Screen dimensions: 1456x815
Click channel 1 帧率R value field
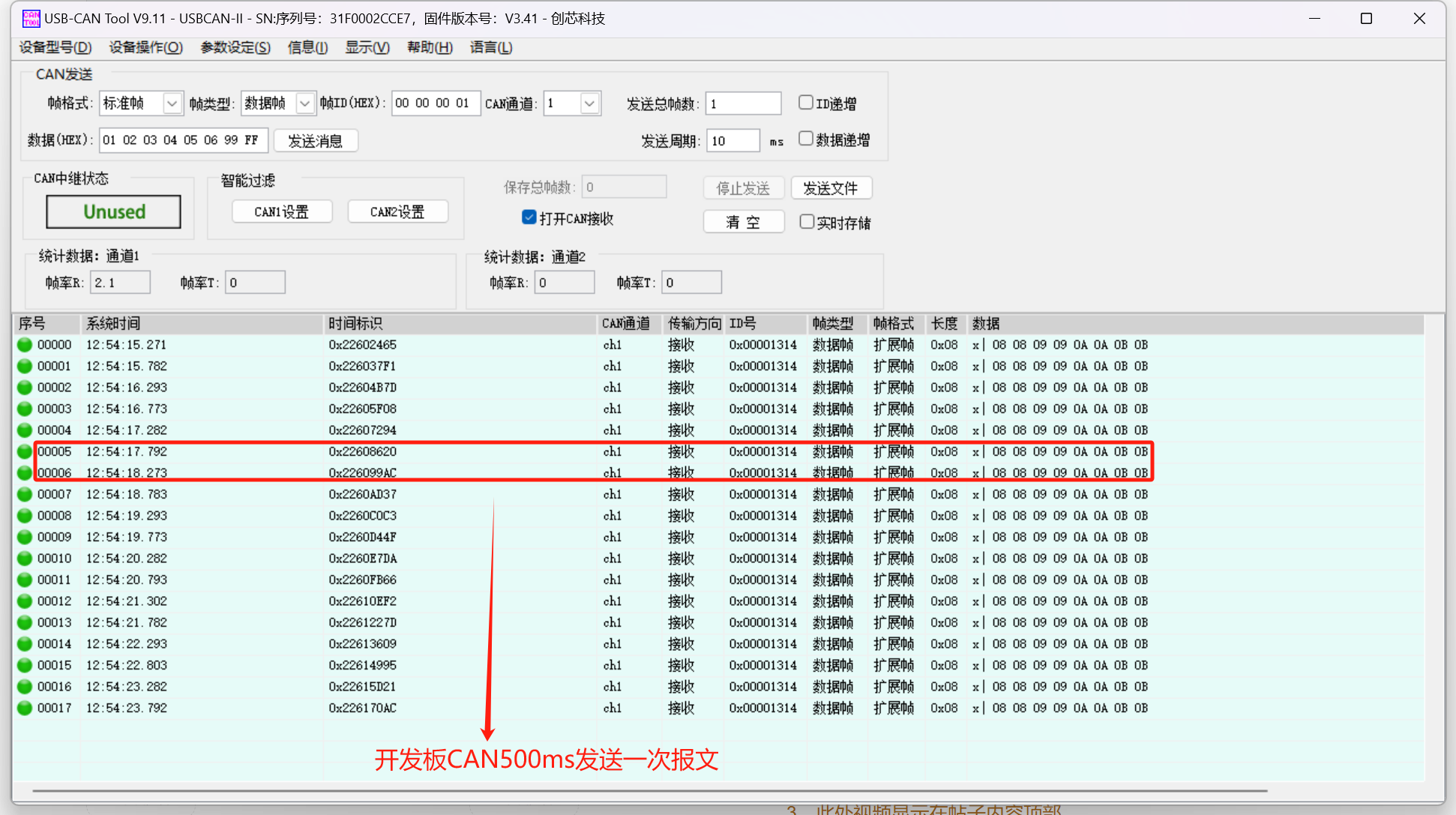coord(121,283)
